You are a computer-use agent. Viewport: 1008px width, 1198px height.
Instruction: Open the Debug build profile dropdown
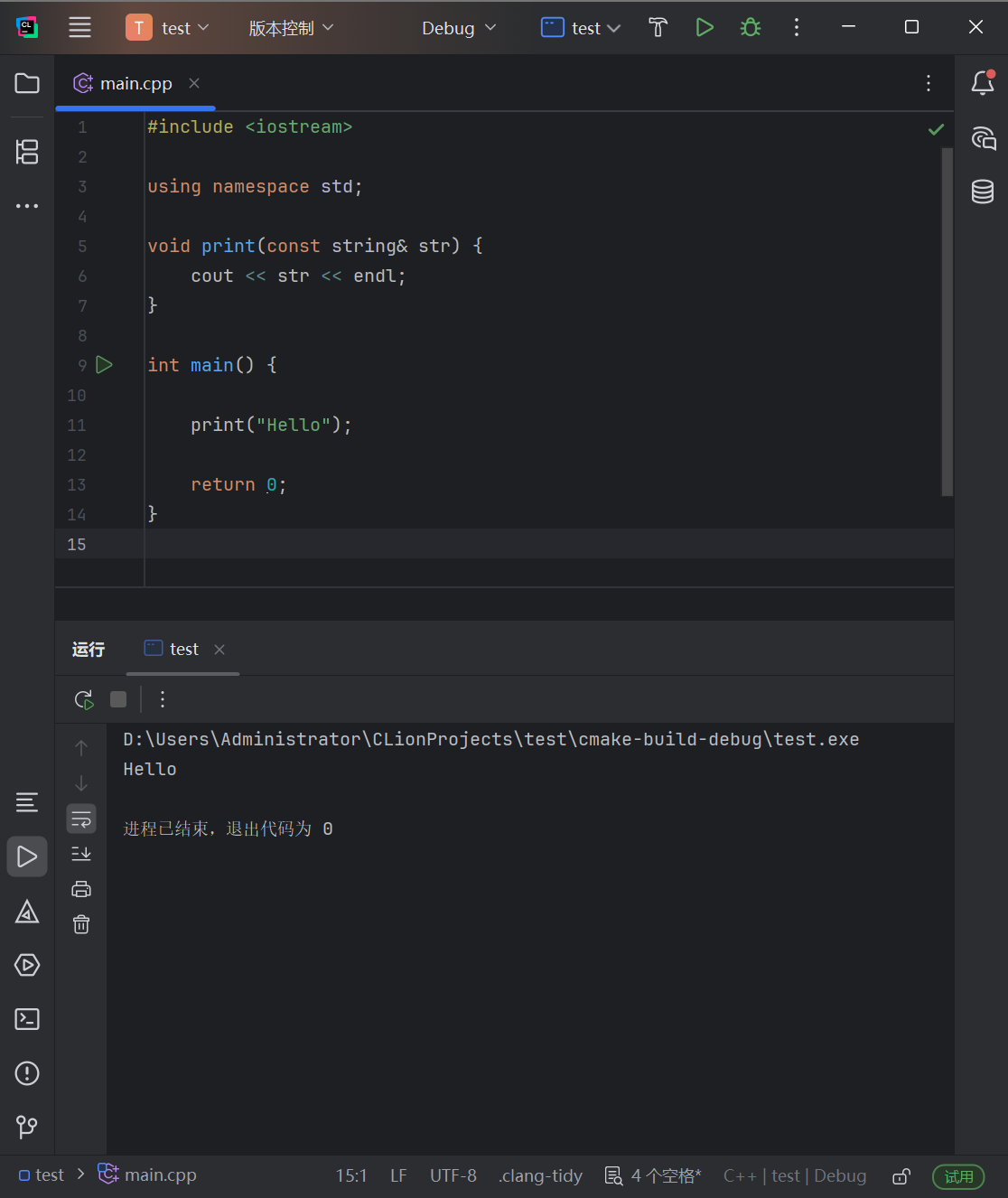pyautogui.click(x=459, y=28)
